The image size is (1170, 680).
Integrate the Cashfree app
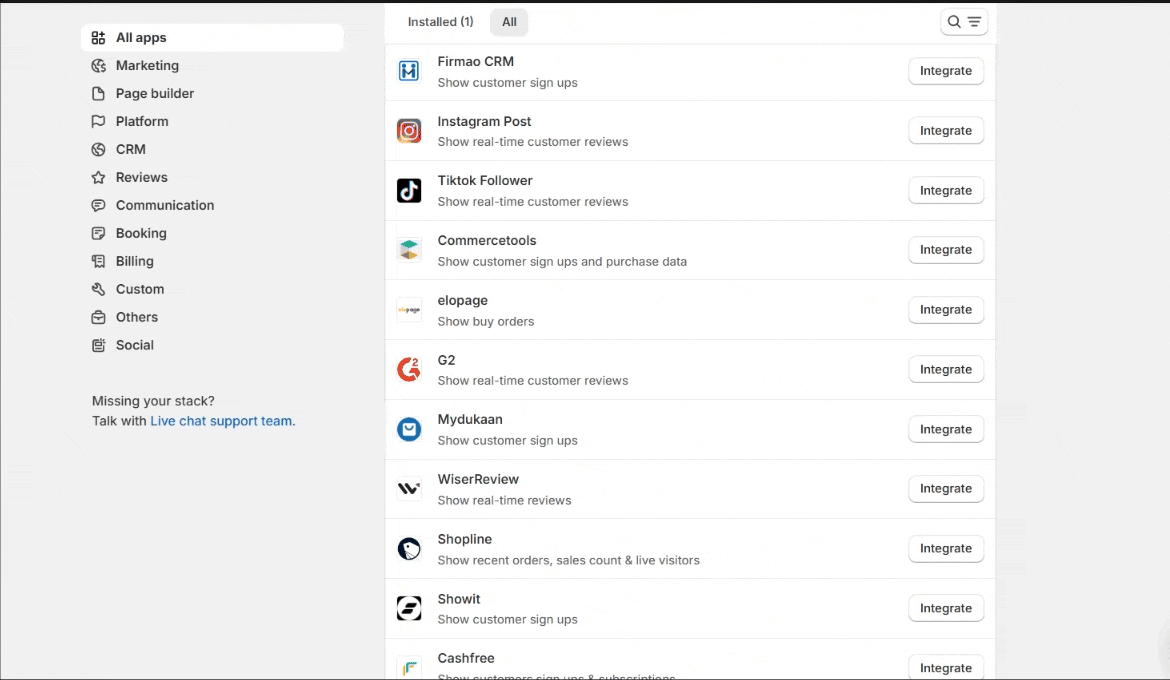(x=945, y=667)
